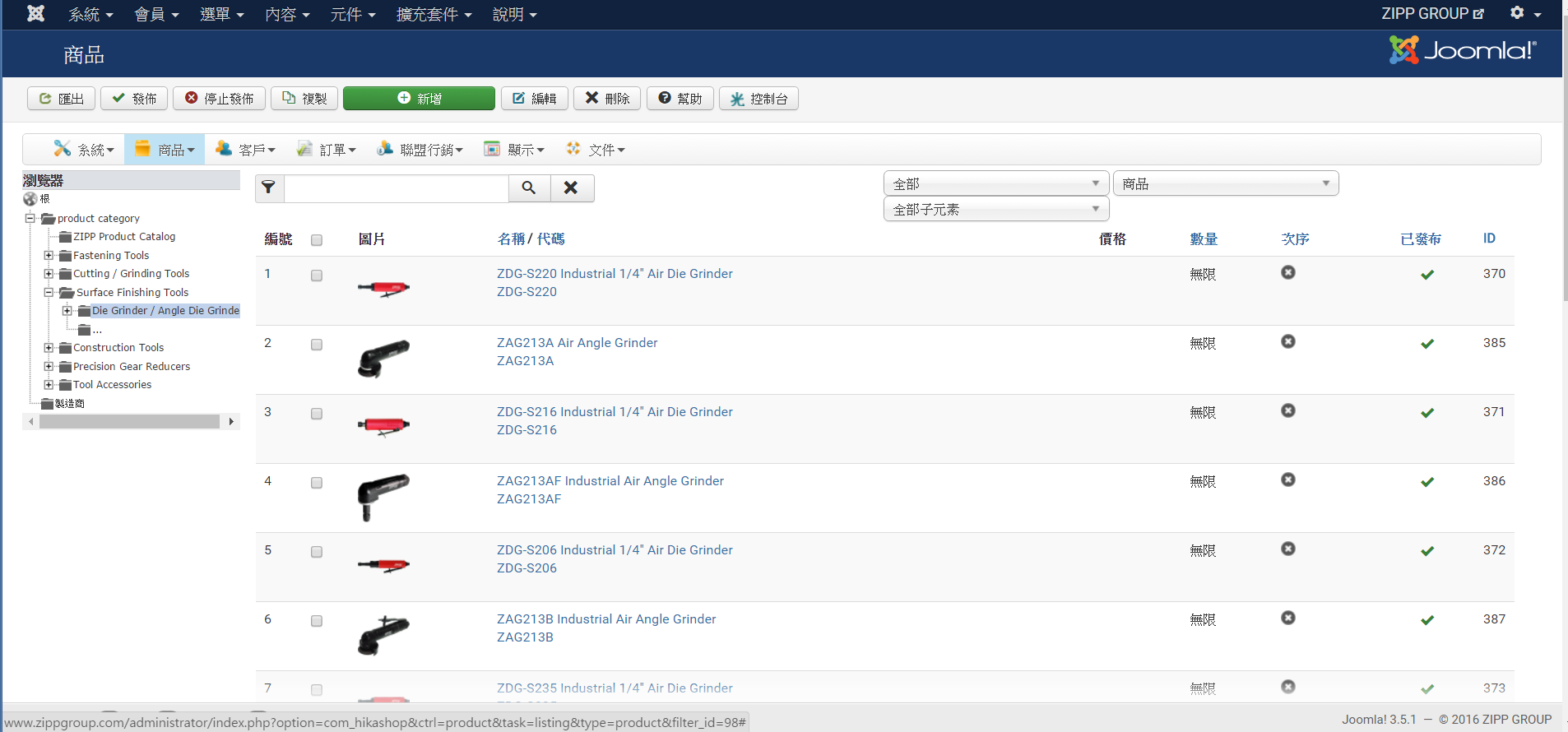This screenshot has width=1568, height=732.
Task: Click the 發佈 publish button
Action: pyautogui.click(x=134, y=98)
